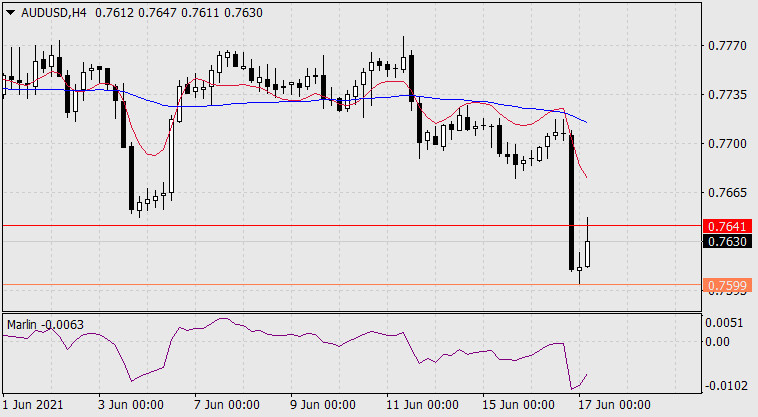Click the 17 Jun 00:00 date label

tap(614, 404)
